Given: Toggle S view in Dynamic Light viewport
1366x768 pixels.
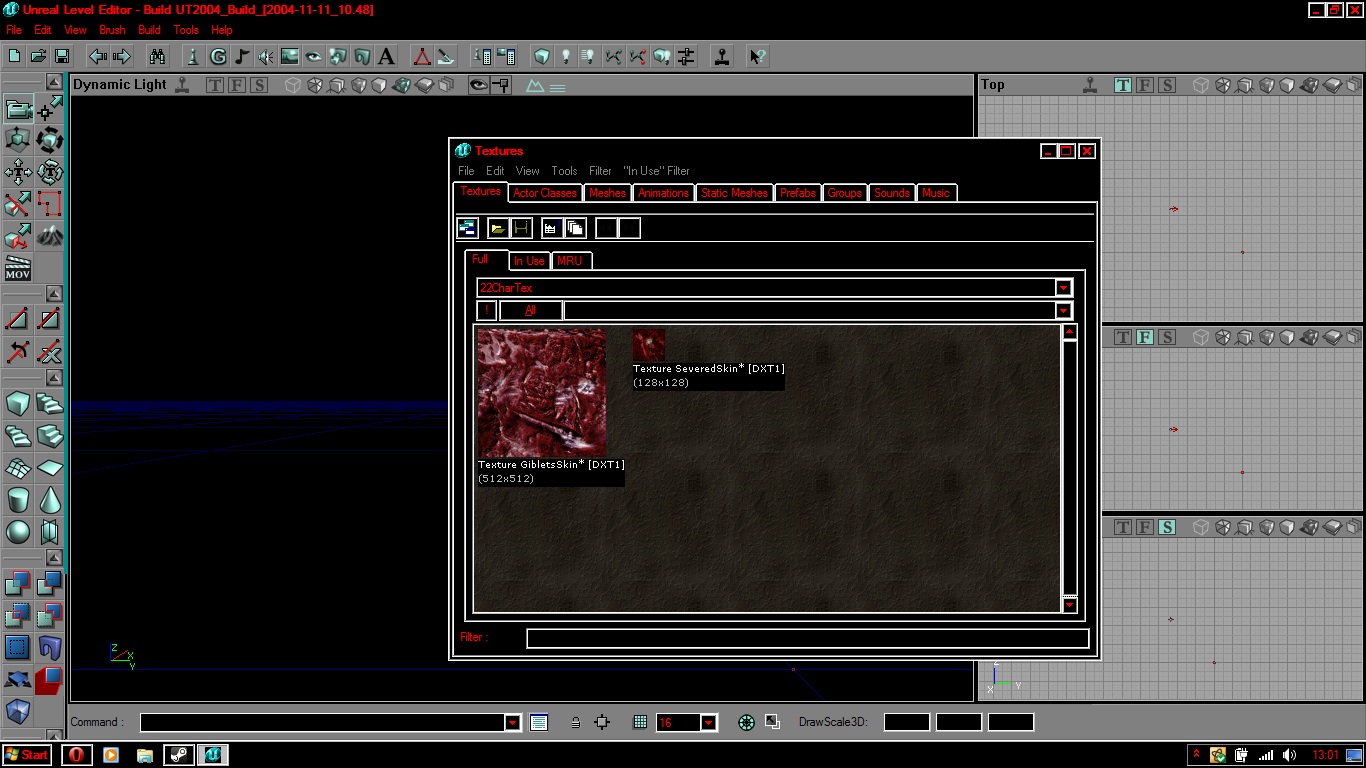Looking at the screenshot, I should coord(259,85).
